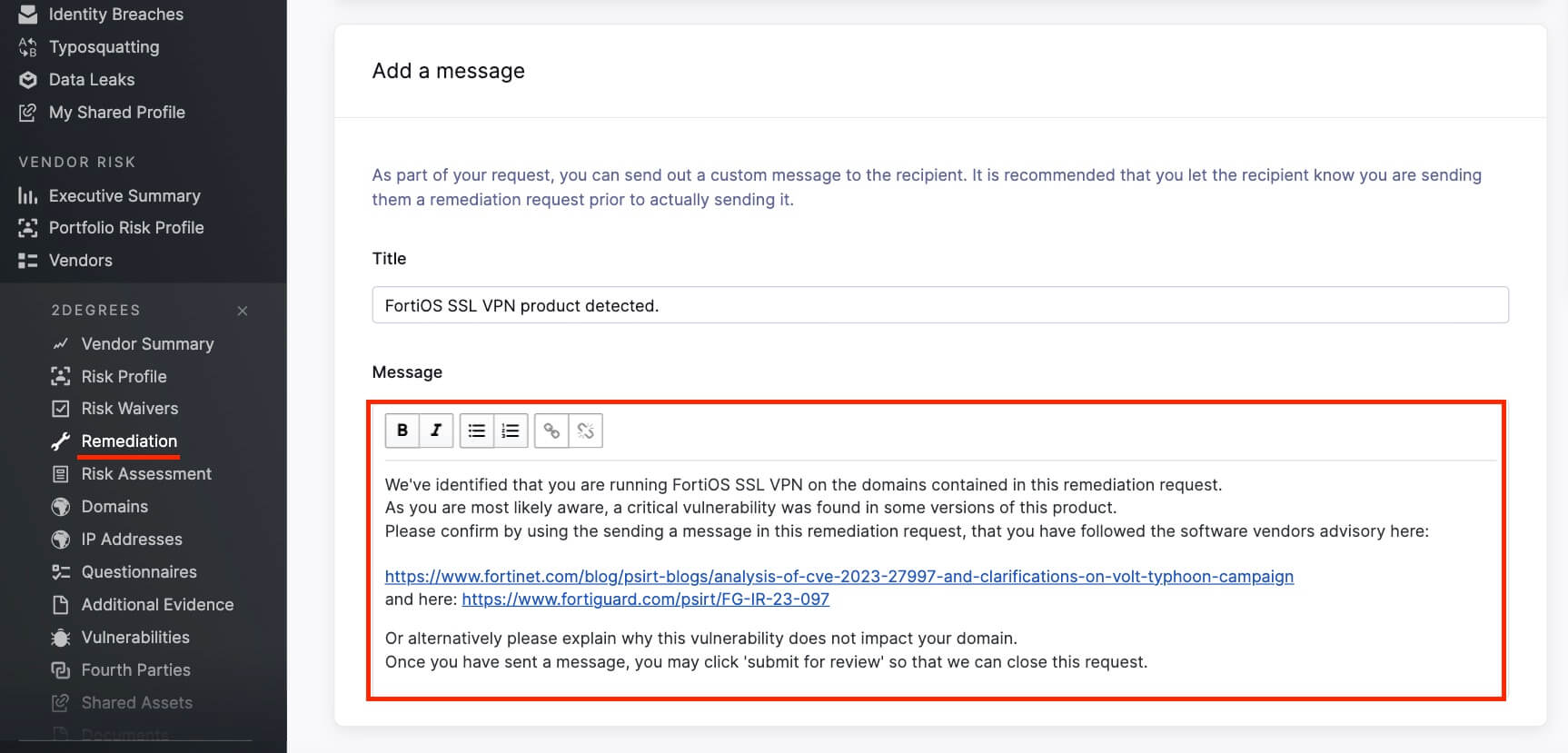The height and width of the screenshot is (753, 1568).
Task: Click the Title input field
Action: (x=940, y=305)
